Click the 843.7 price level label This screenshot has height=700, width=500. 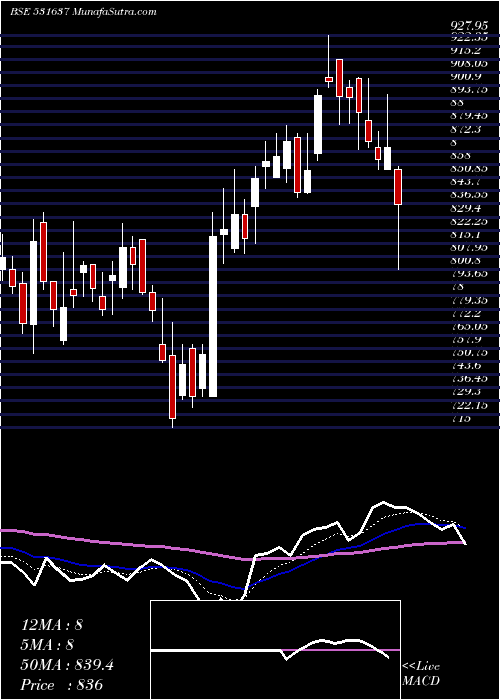468,182
